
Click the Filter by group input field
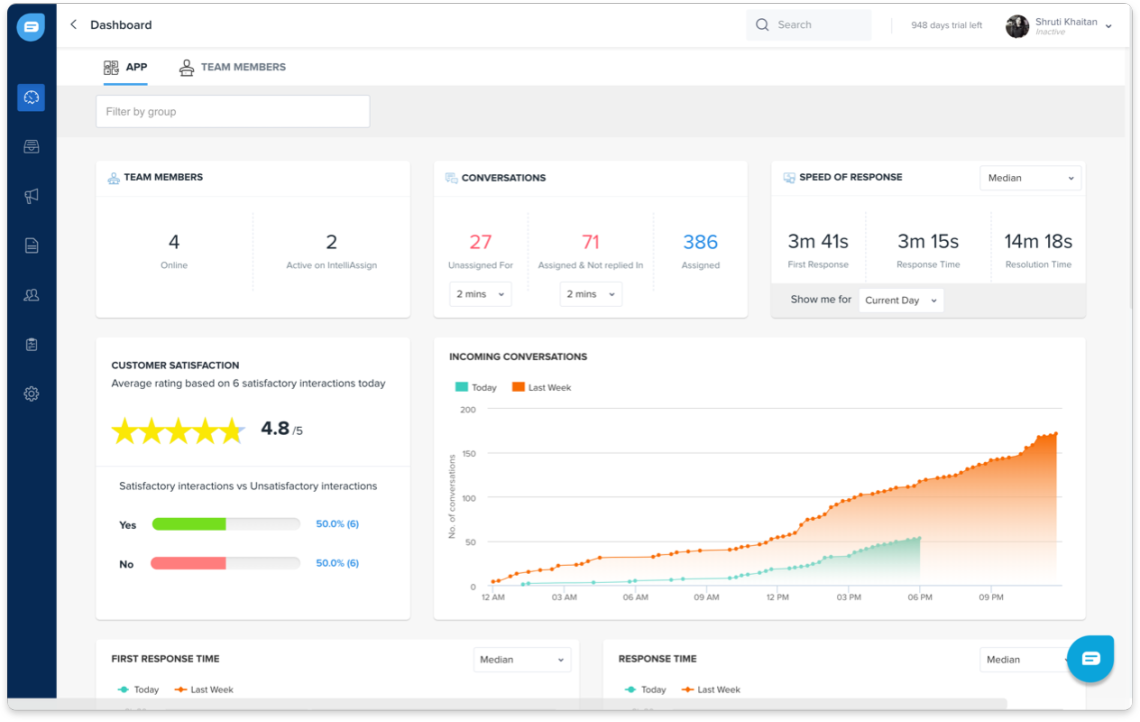point(232,111)
